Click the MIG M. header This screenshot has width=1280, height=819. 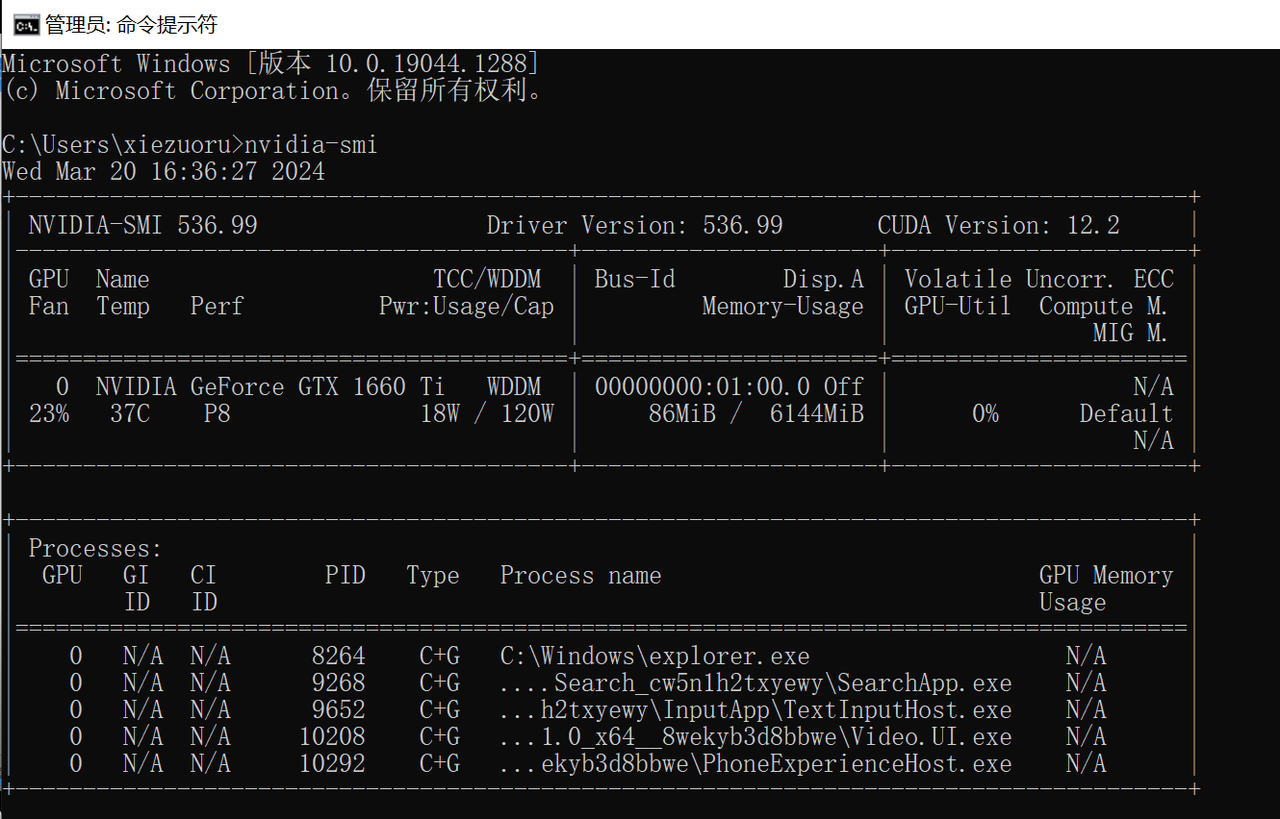point(1131,333)
